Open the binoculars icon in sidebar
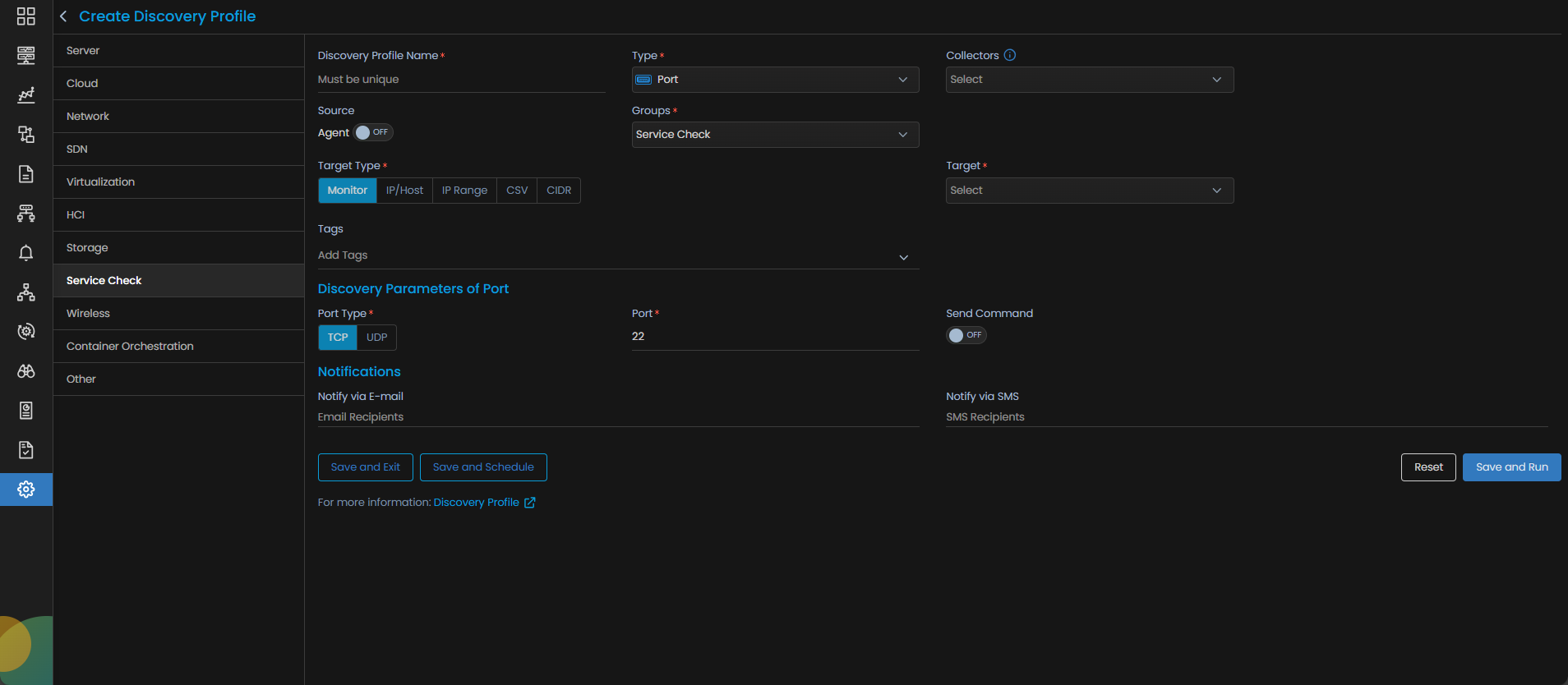Viewport: 1568px width, 685px height. pyautogui.click(x=26, y=371)
